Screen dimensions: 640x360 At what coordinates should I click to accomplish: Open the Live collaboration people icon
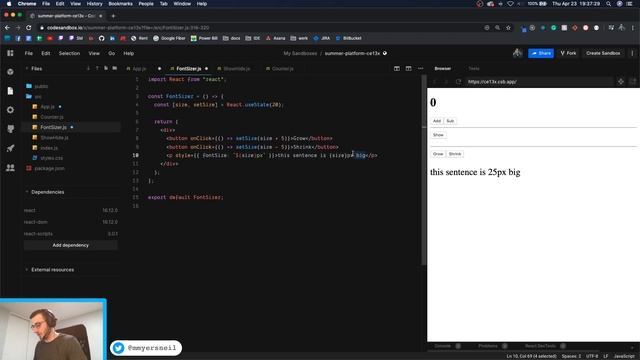point(10,167)
